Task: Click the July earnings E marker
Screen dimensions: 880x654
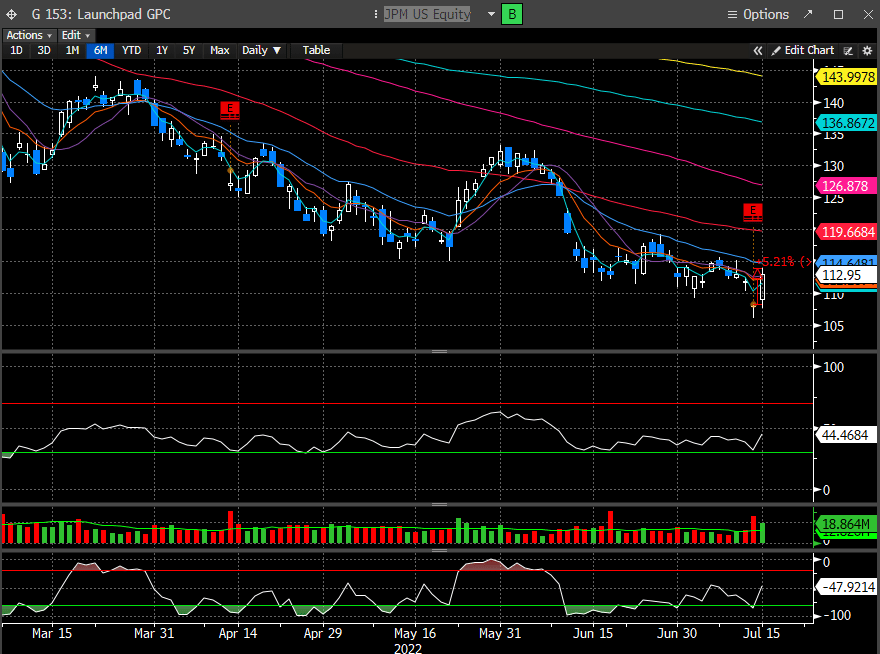Action: (x=753, y=212)
